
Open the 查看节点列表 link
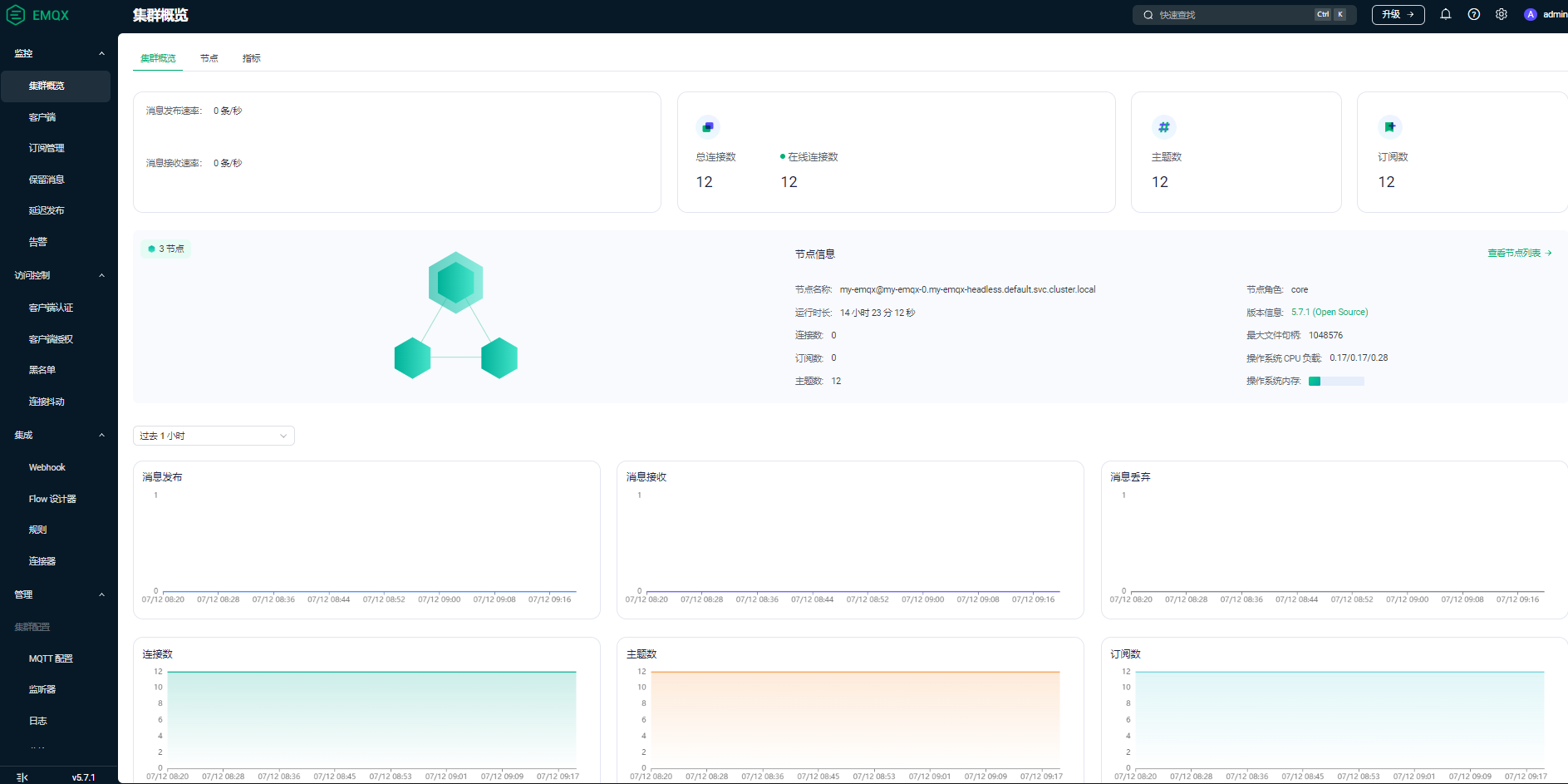[1519, 253]
